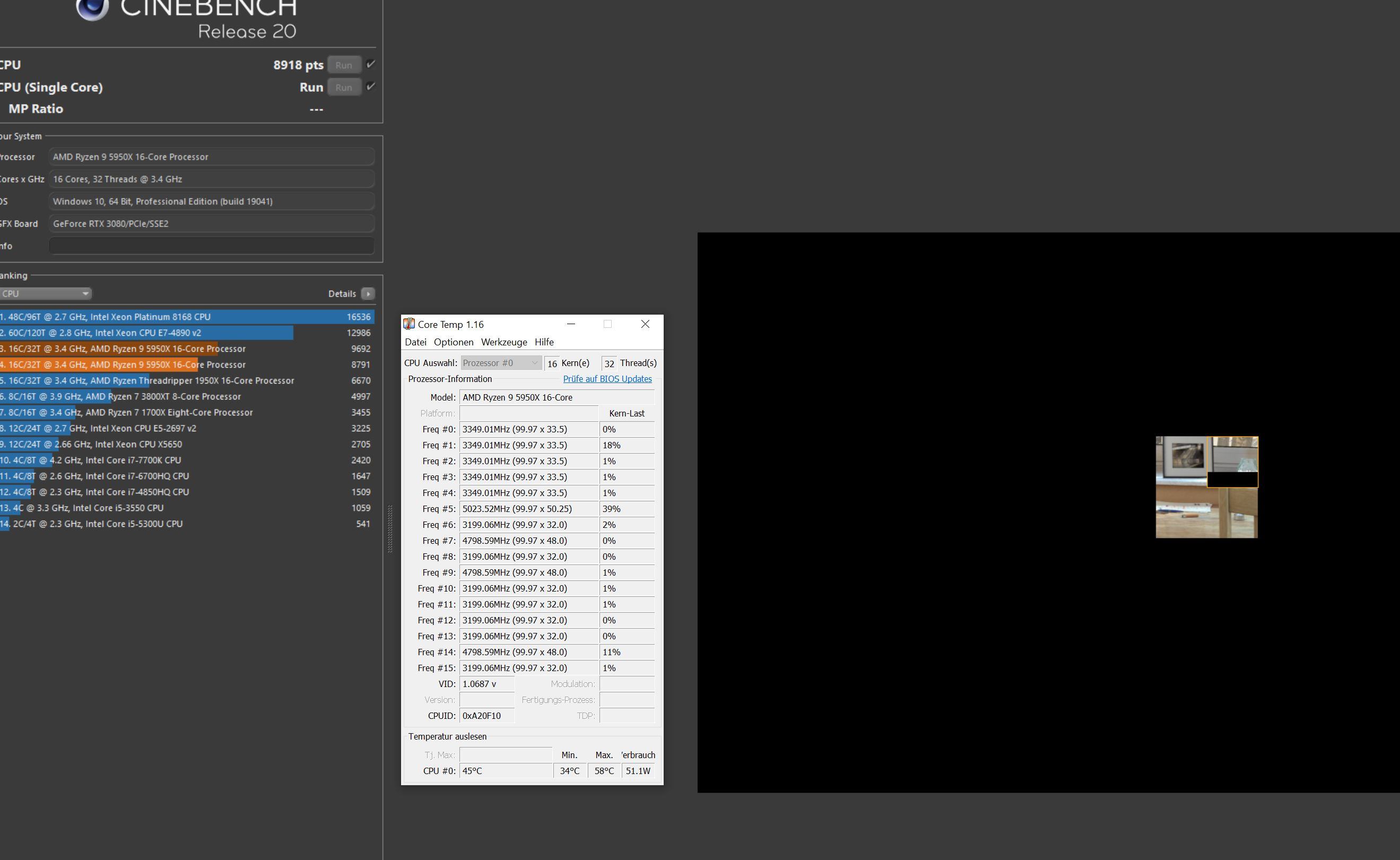
Task: Select ranking entry Intel Xeon Platinum 8168 CPU
Action: pyautogui.click(x=187, y=317)
